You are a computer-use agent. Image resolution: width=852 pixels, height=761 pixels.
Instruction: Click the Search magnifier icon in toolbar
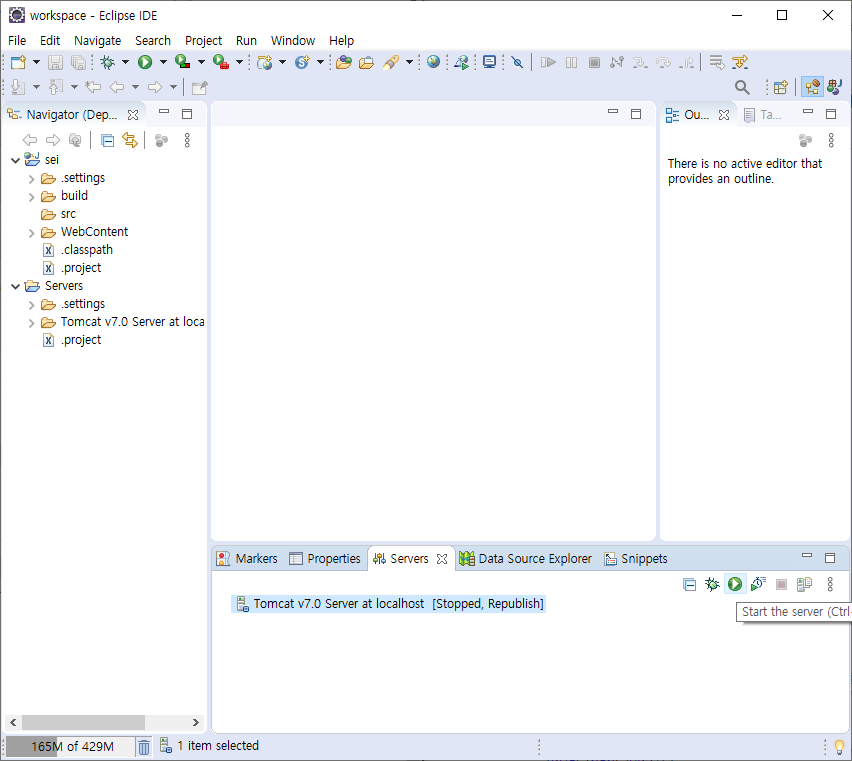[x=742, y=87]
